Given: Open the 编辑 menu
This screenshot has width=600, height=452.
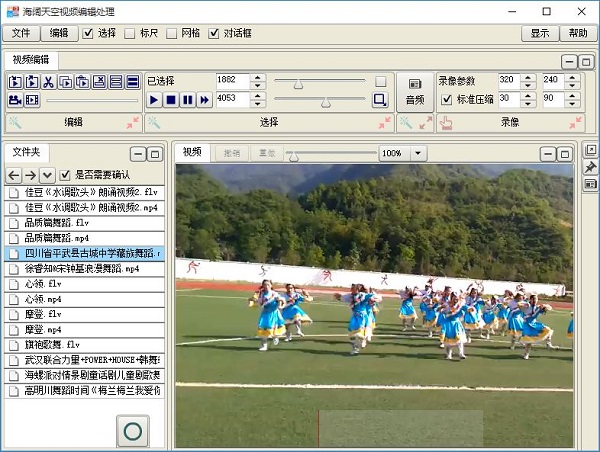Looking at the screenshot, I should [x=59, y=33].
